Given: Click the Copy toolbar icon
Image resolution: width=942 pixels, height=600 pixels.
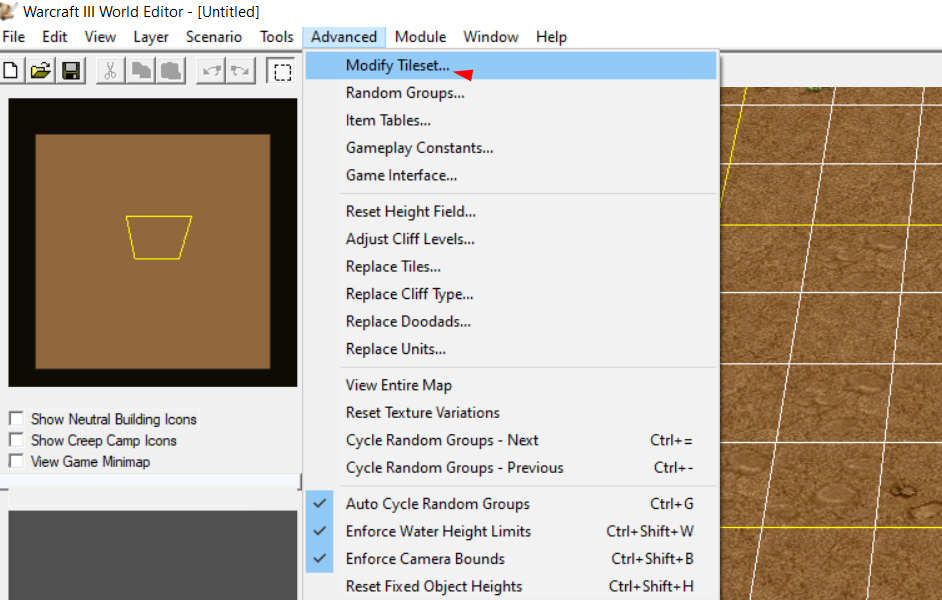Looking at the screenshot, I should pyautogui.click(x=141, y=71).
